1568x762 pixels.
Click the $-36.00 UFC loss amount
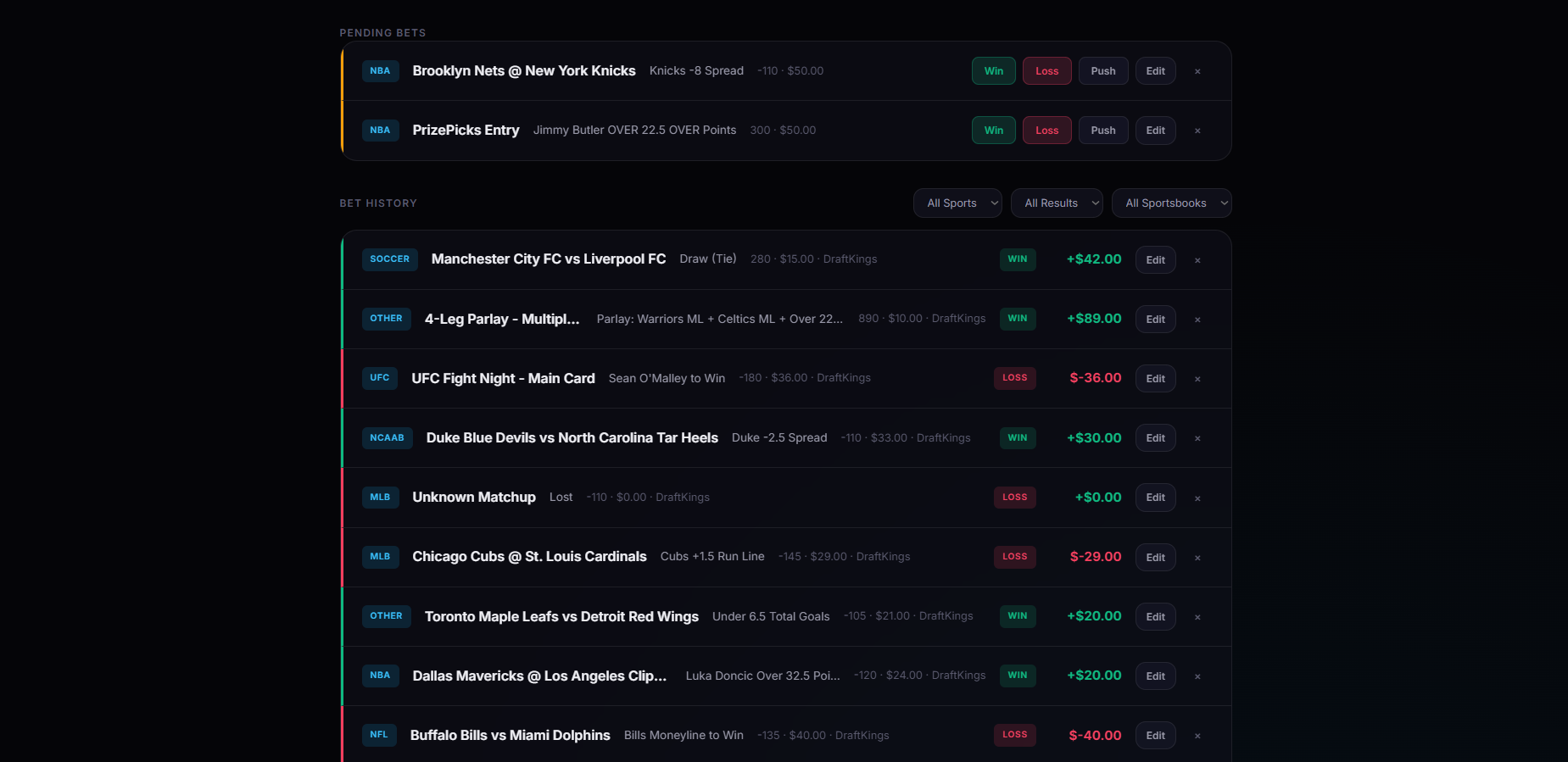(1096, 378)
